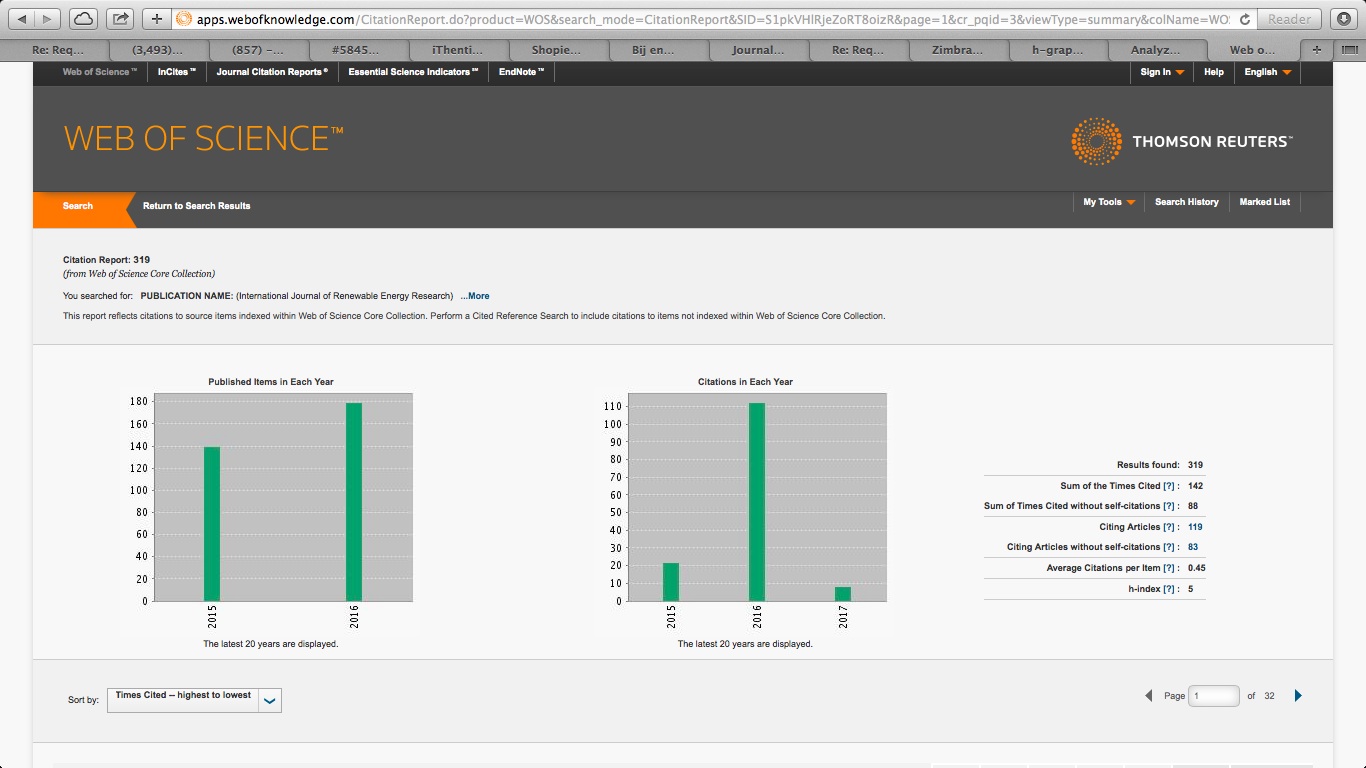The image size is (1366, 768).
Task: Show Safari downloads icon
Action: tap(1346, 18)
